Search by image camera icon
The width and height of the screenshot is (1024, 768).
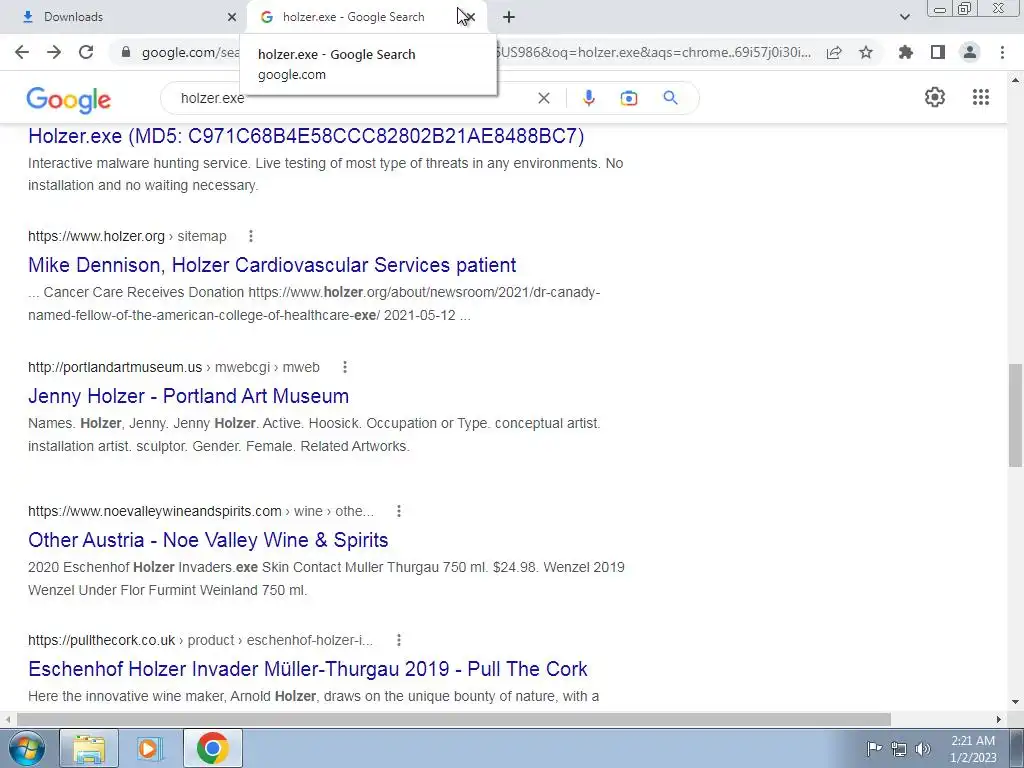[628, 98]
